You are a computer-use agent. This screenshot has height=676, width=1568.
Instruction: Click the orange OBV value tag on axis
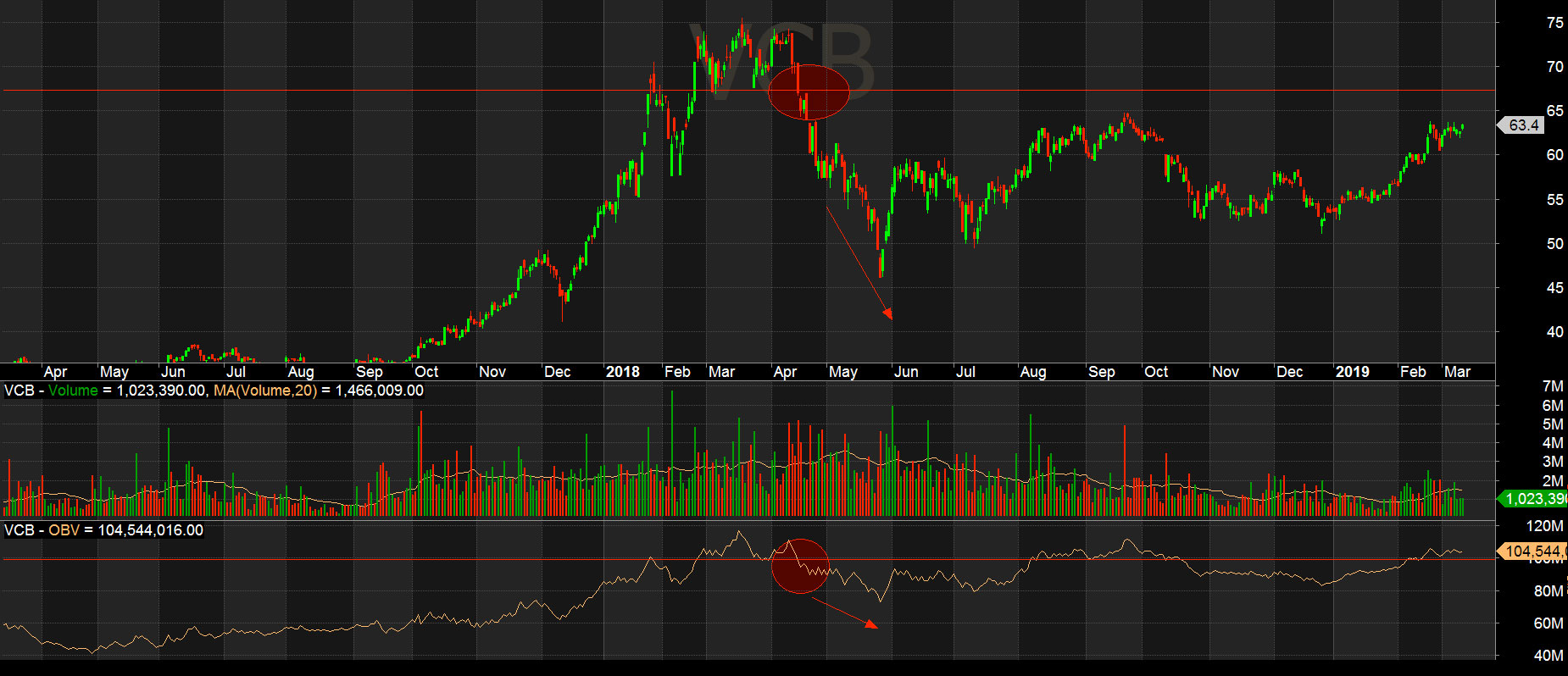click(1533, 551)
